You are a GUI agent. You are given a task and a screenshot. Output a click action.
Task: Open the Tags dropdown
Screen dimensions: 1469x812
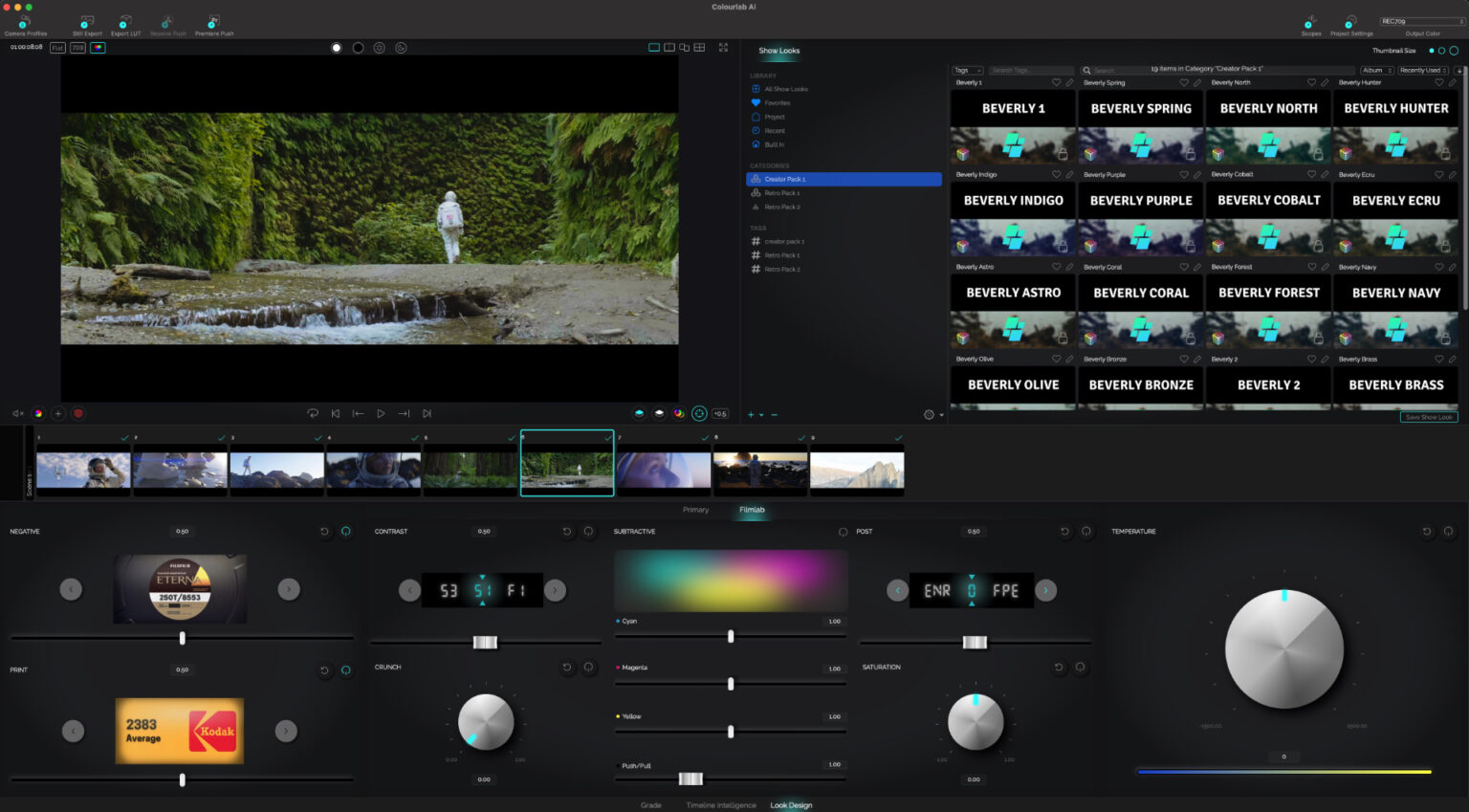click(x=967, y=70)
